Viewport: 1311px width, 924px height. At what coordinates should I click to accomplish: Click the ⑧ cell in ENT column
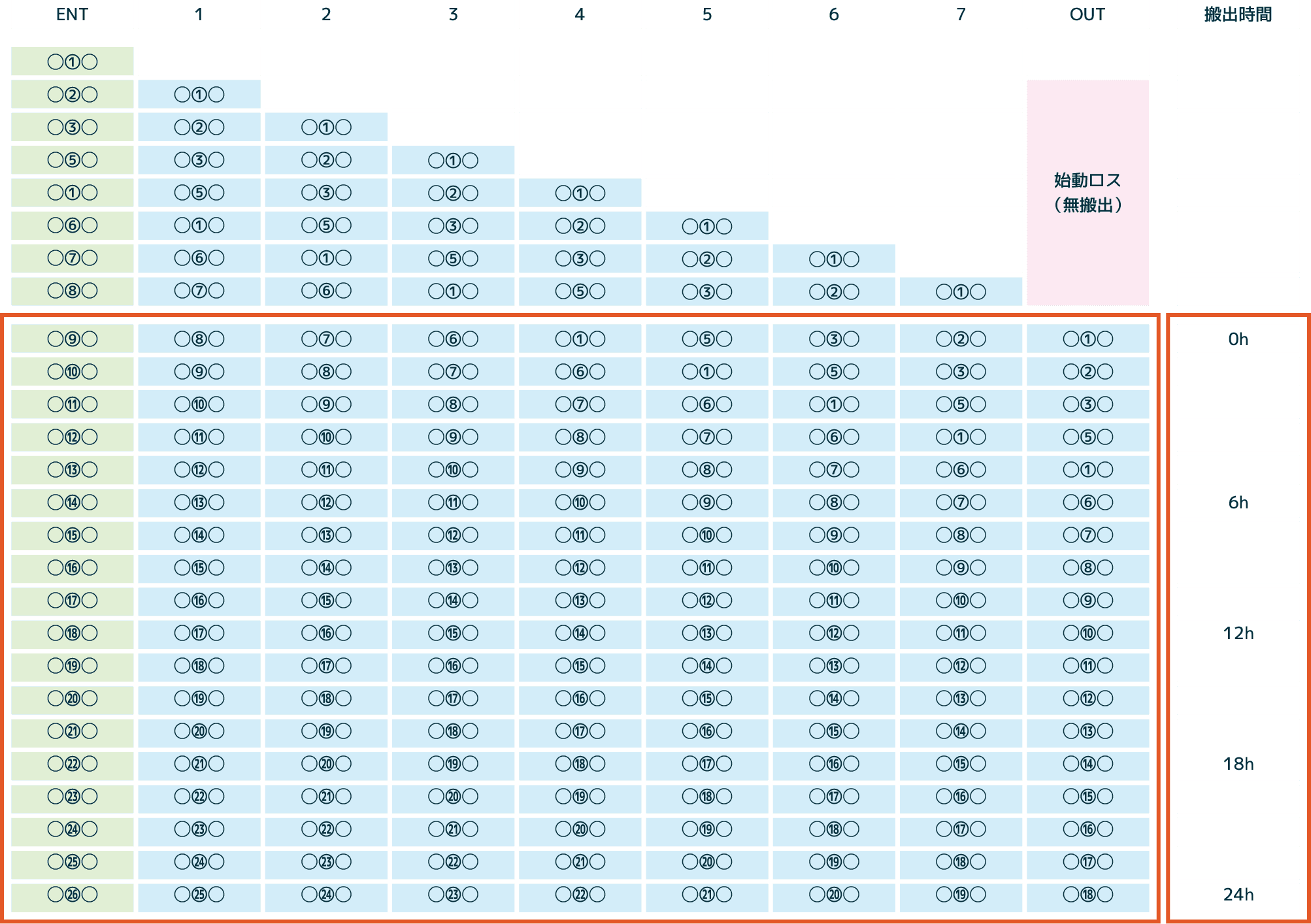(x=73, y=291)
